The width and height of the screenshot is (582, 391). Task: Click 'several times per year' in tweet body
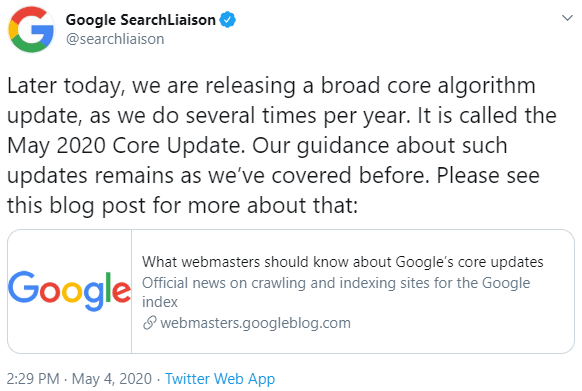point(298,115)
